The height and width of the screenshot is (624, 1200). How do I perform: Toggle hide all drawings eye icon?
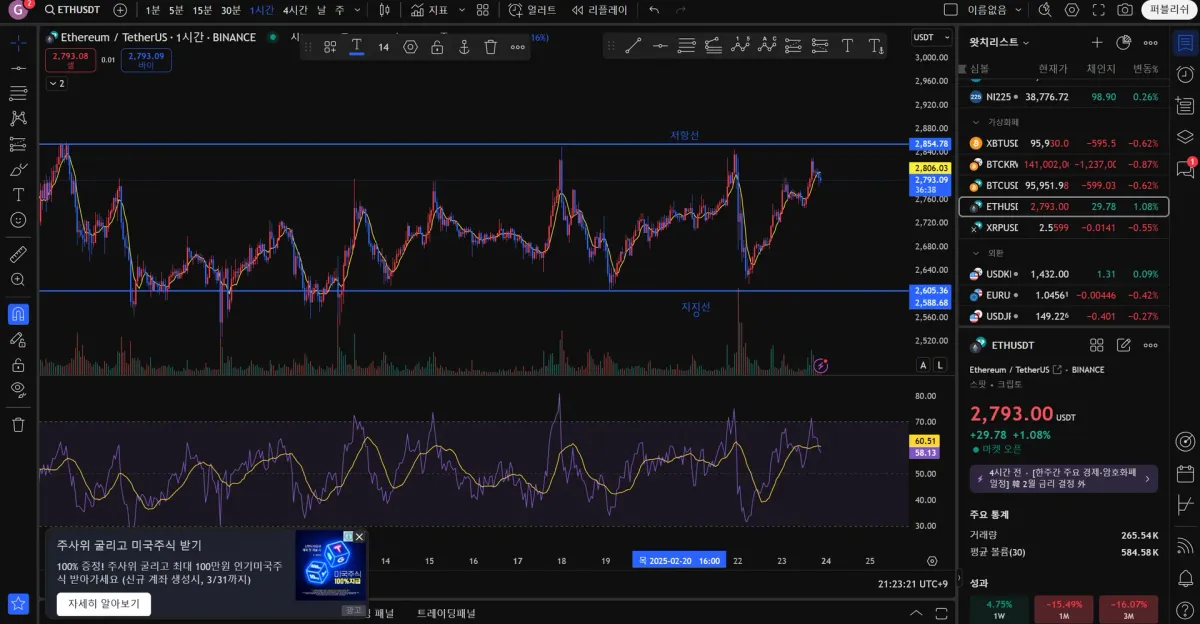[x=18, y=389]
